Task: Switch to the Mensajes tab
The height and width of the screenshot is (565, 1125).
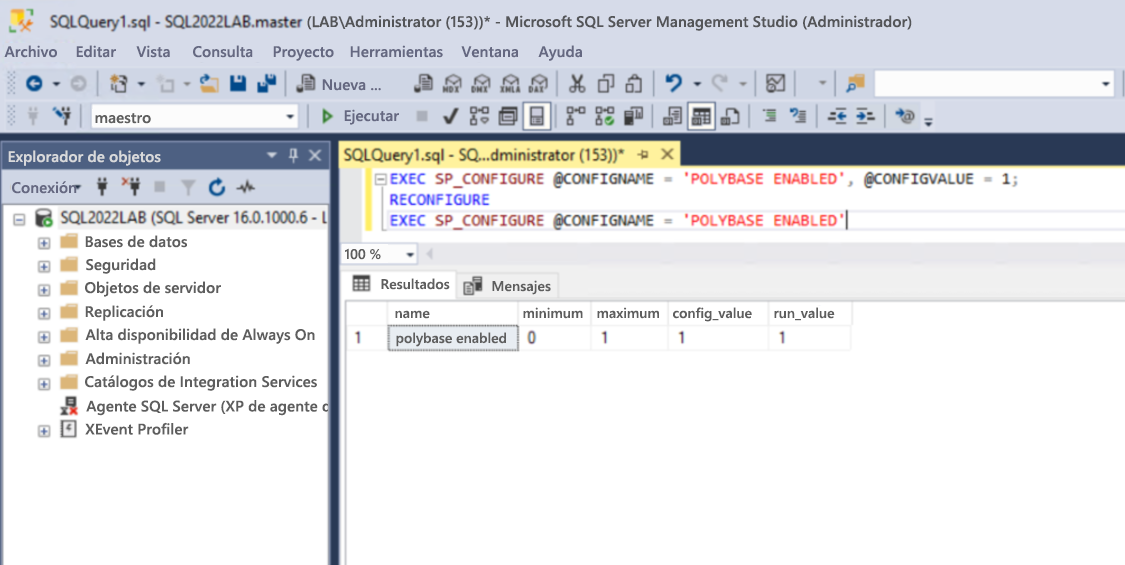Action: (509, 286)
